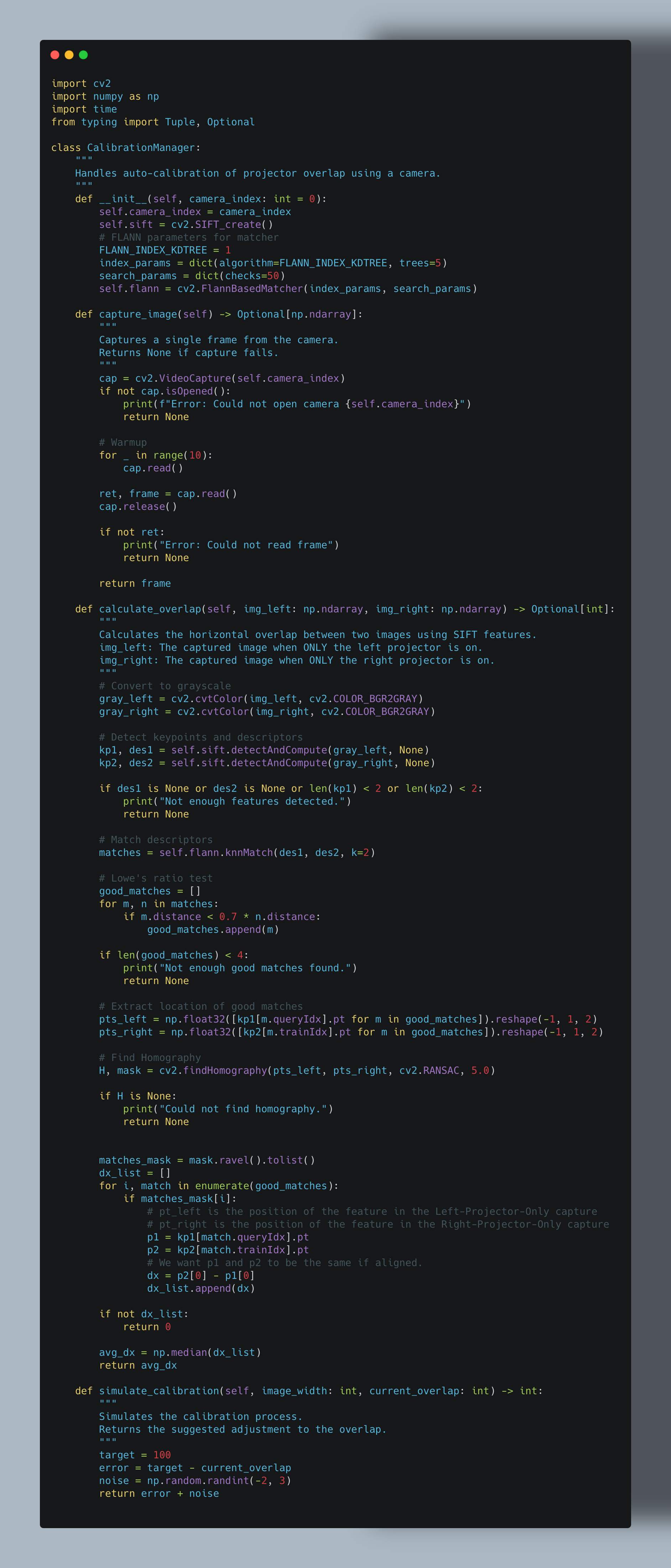Click the yellow minimize window dot
The height and width of the screenshot is (1568, 671).
69,55
